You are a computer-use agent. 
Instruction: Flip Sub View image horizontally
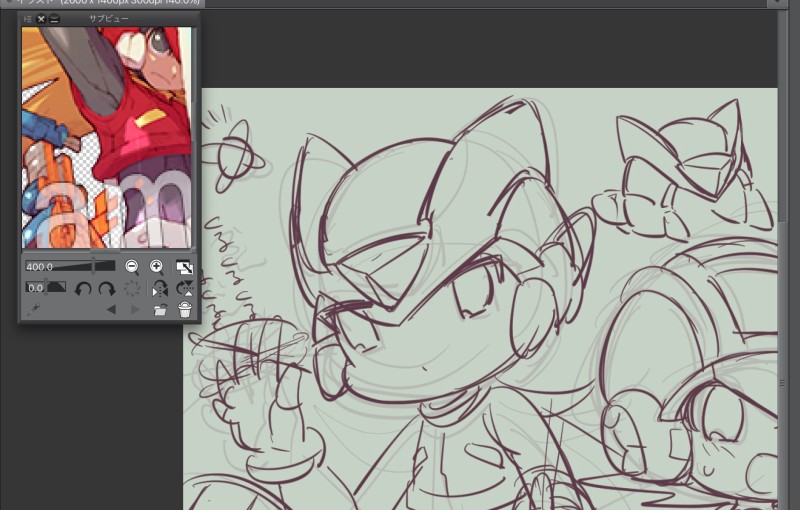tap(160, 289)
